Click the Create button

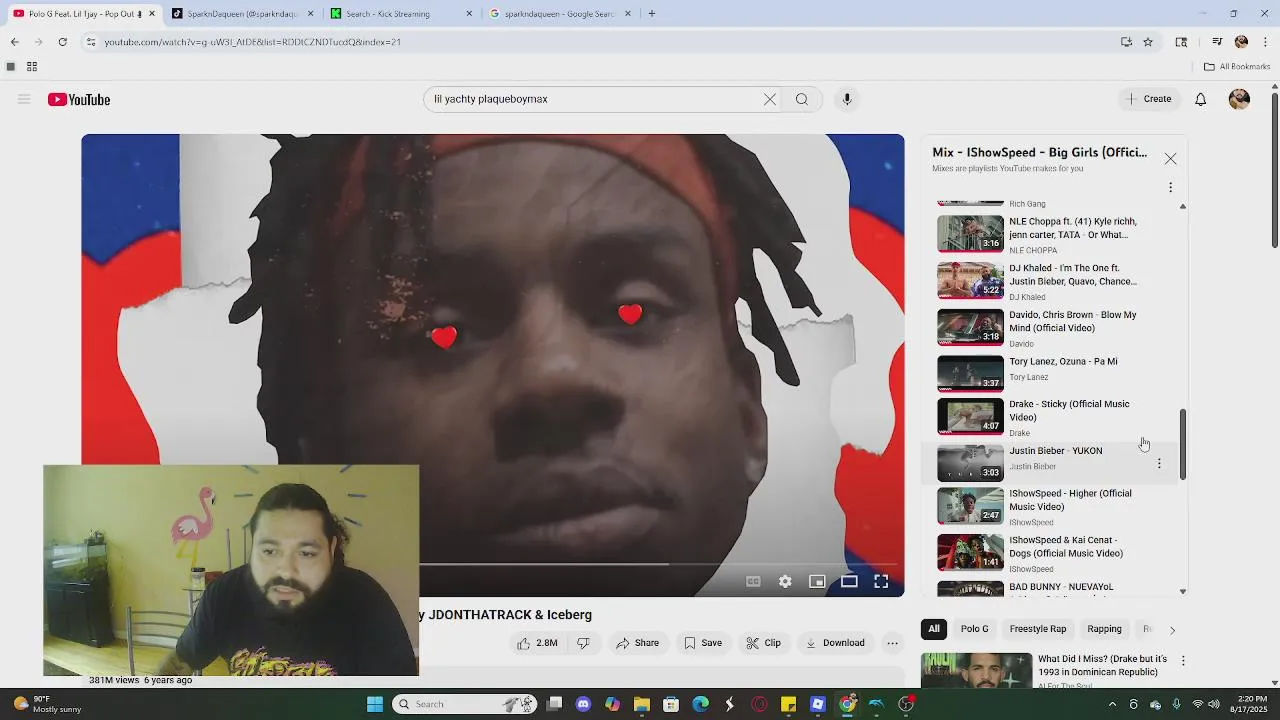click(x=1149, y=99)
